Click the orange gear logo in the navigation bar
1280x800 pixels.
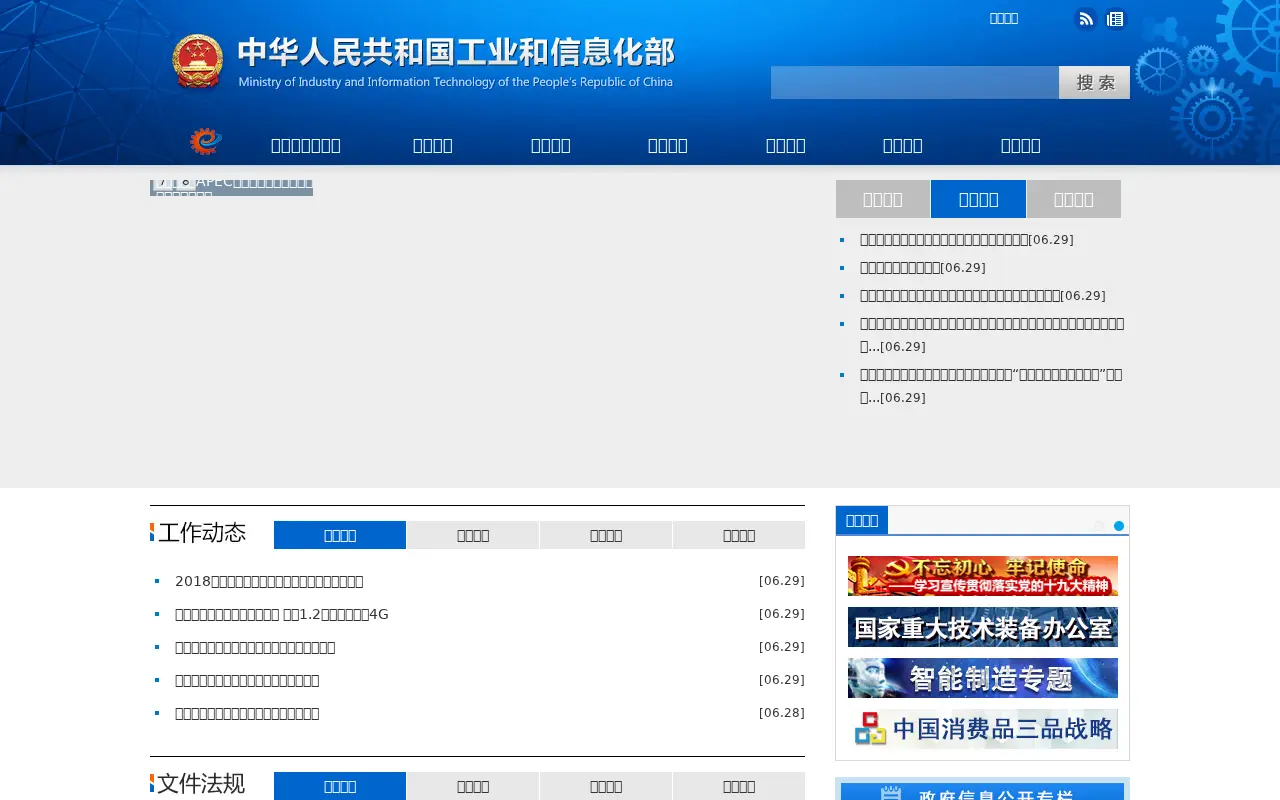point(206,142)
